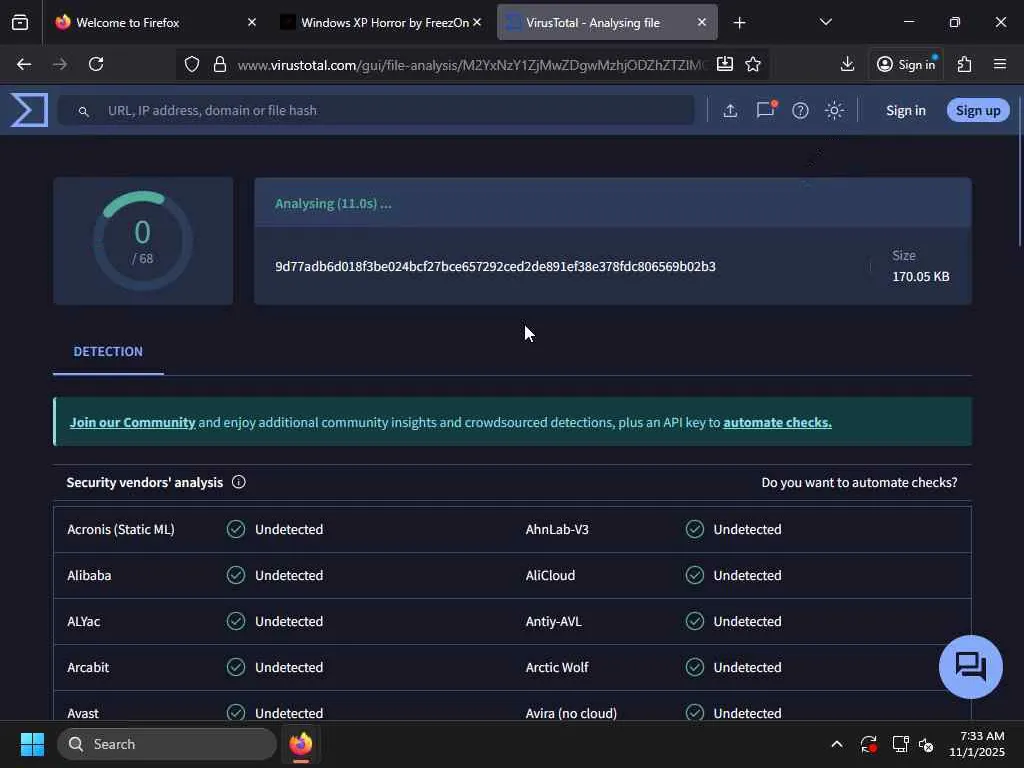The width and height of the screenshot is (1024, 768).
Task: Close VirusTotal Analysing file tab
Action: pyautogui.click(x=701, y=22)
